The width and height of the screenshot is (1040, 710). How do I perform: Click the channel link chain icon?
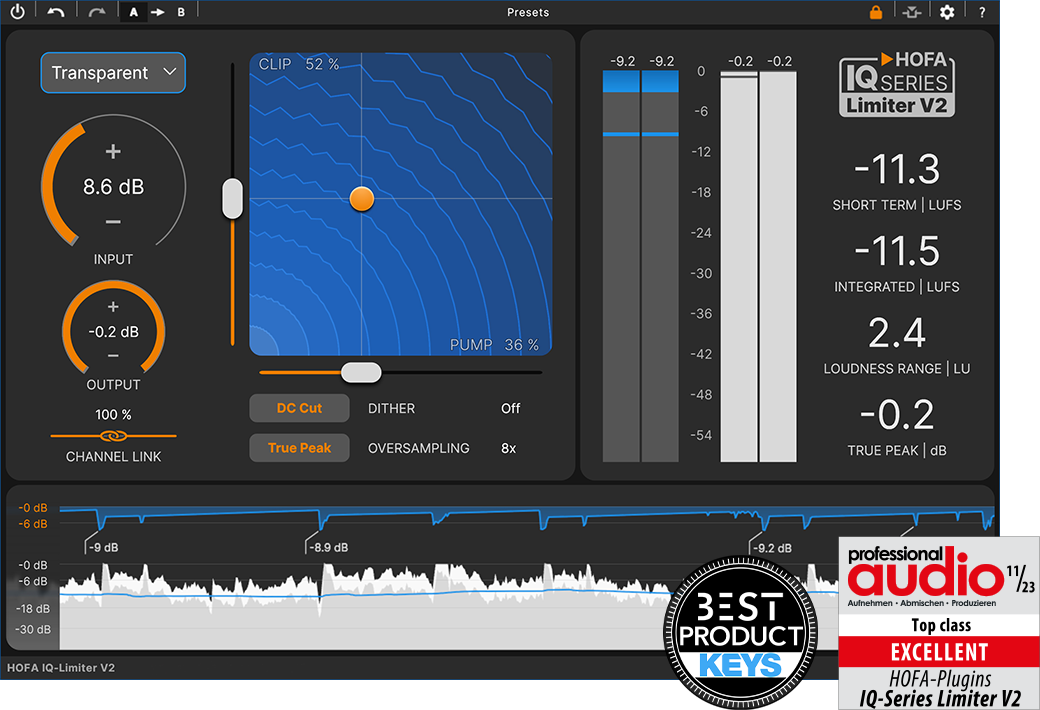[x=113, y=436]
